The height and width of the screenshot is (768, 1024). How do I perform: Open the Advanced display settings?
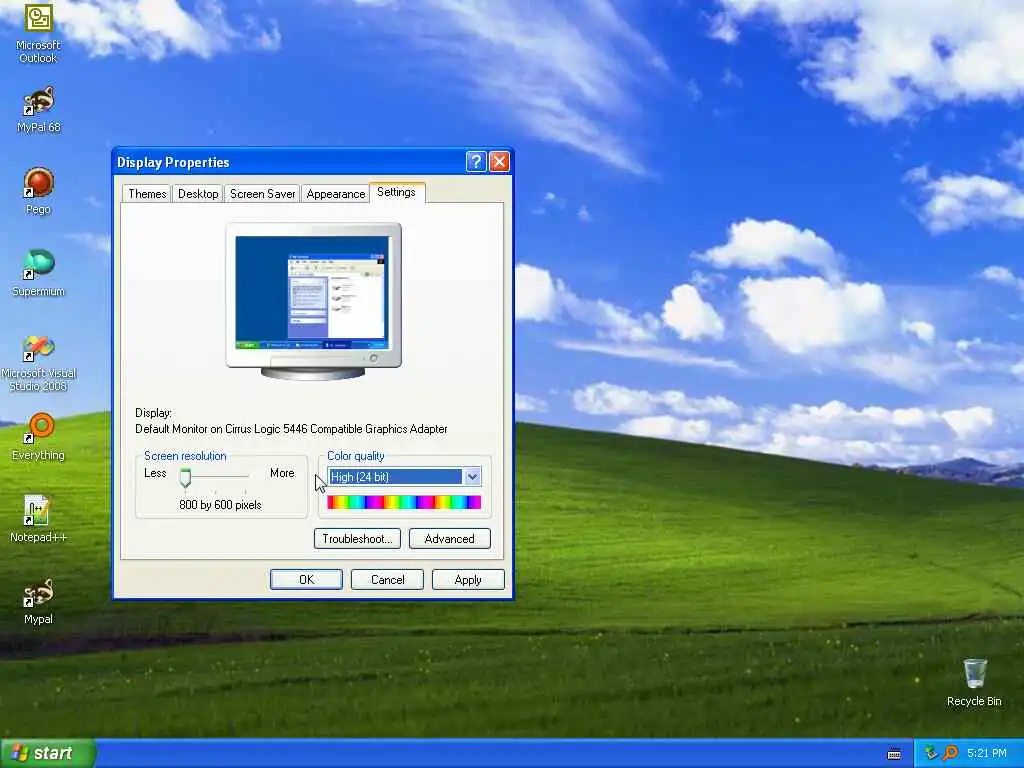(x=449, y=539)
